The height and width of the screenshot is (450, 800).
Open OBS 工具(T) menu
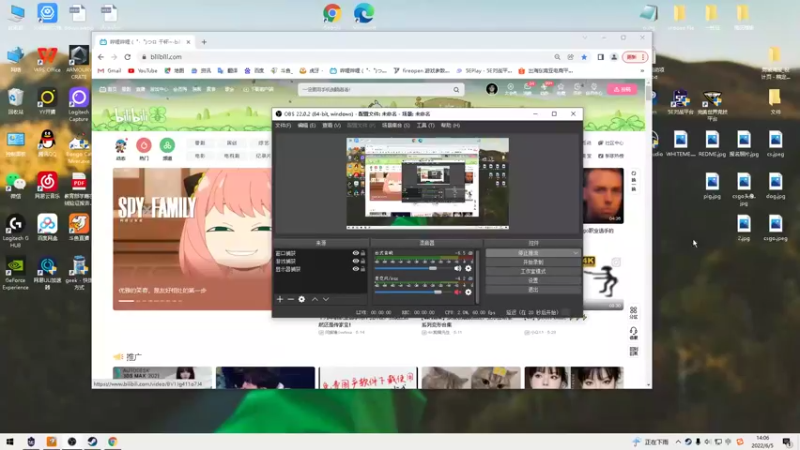pos(426,126)
